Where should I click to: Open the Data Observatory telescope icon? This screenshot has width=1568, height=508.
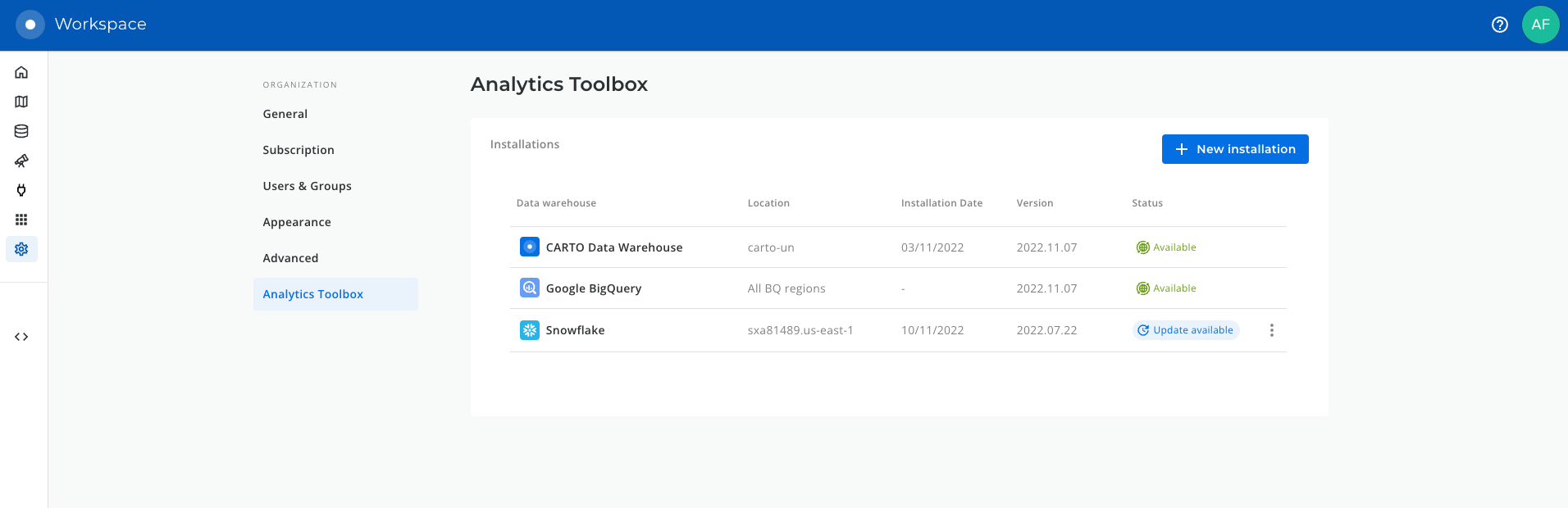point(21,161)
